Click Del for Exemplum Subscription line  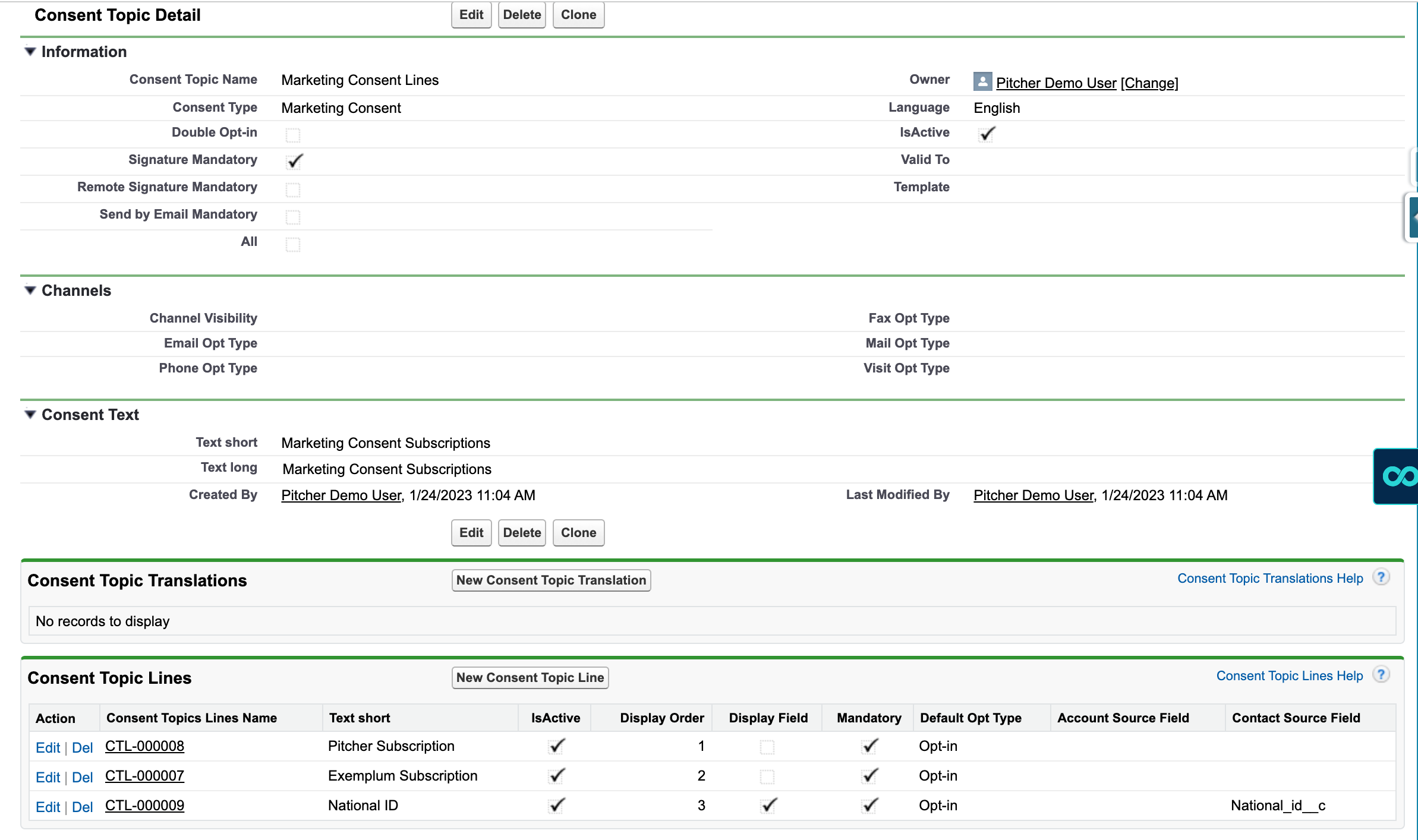click(82, 777)
